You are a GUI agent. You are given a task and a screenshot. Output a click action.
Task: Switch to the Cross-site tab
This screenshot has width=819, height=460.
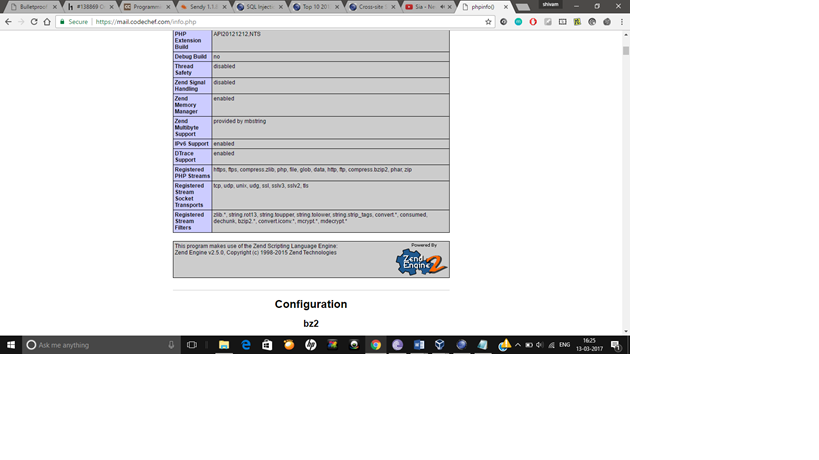pyautogui.click(x=372, y=7)
